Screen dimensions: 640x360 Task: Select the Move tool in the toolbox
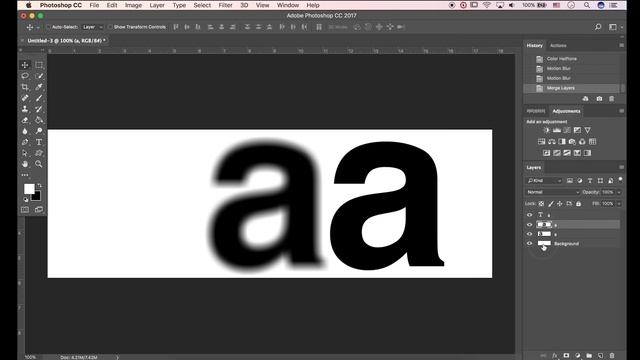point(25,65)
